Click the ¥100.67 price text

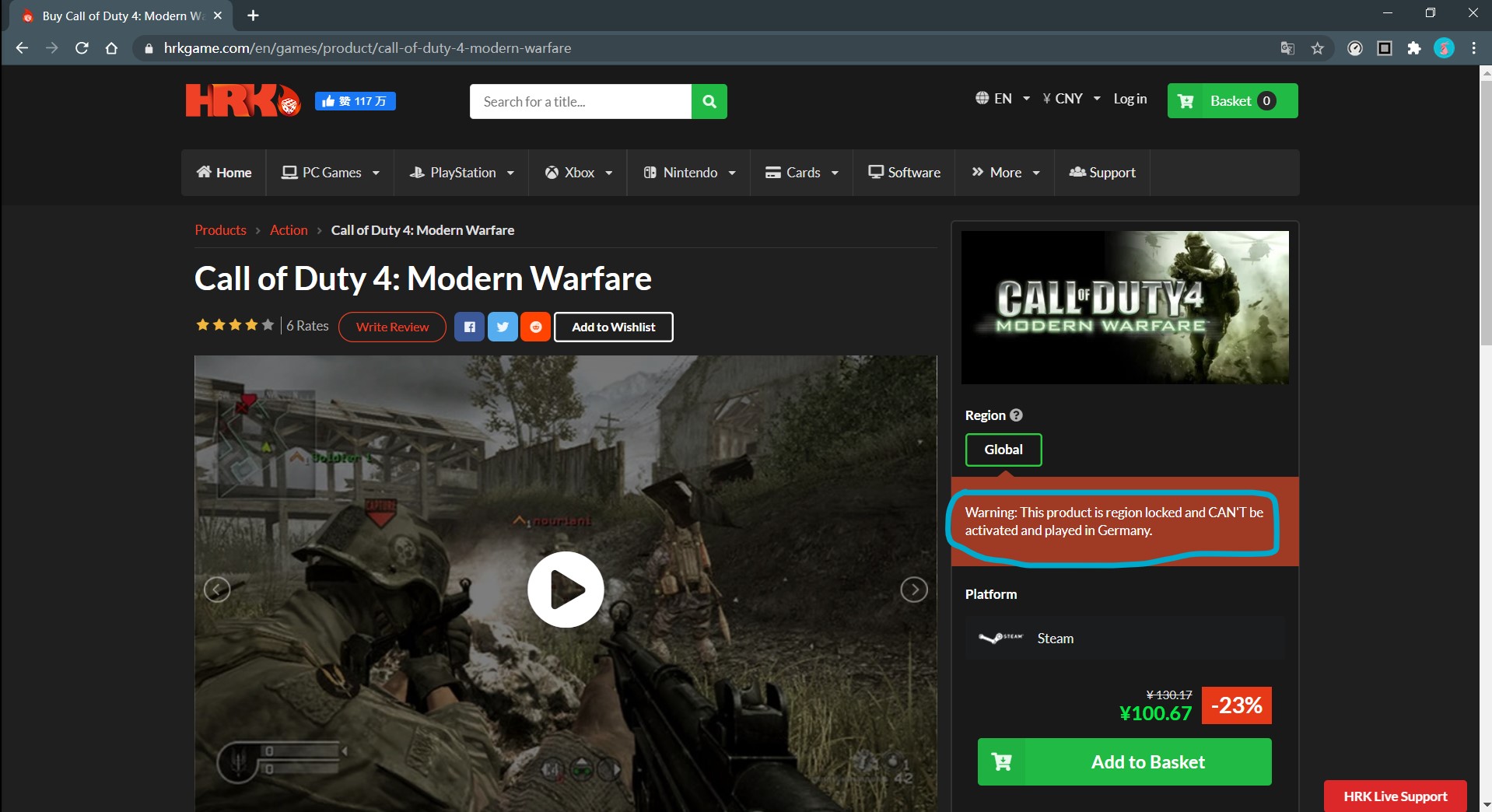[1155, 713]
